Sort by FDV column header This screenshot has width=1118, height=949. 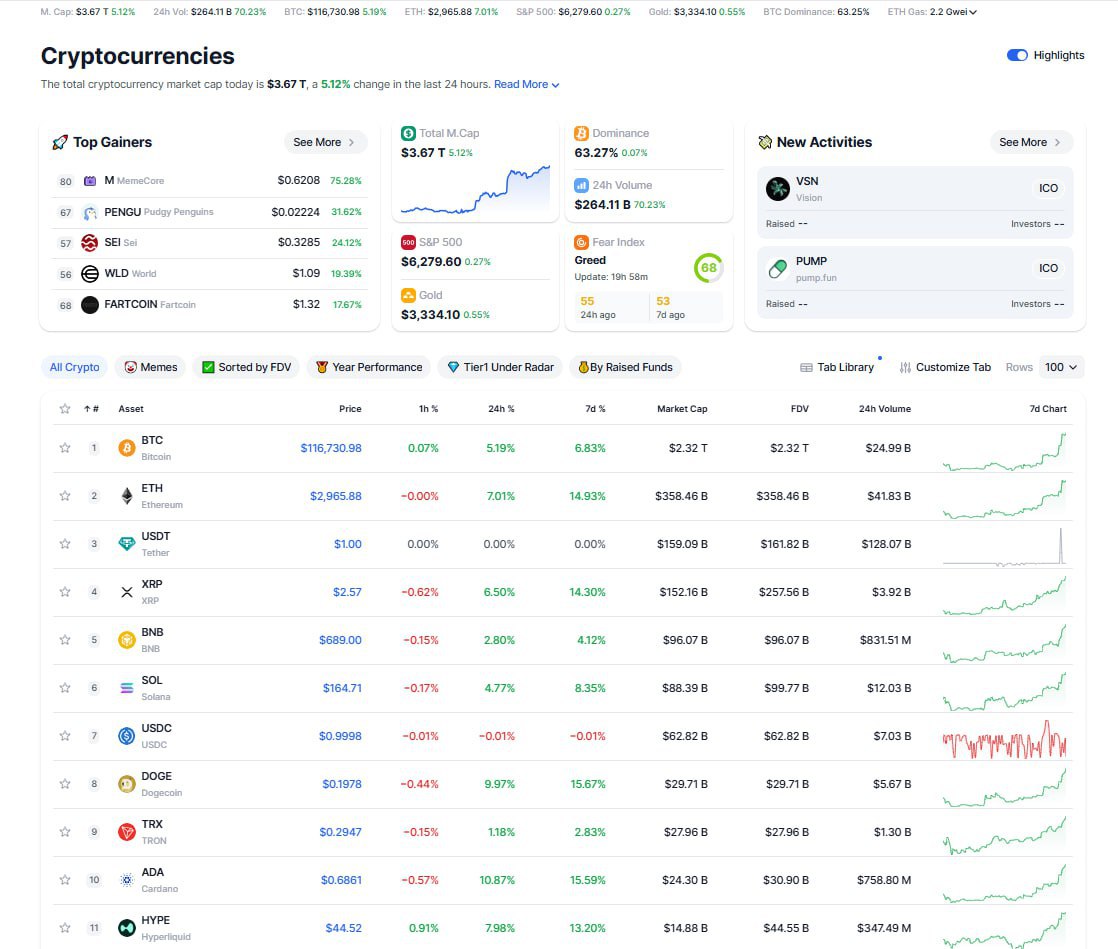click(799, 409)
